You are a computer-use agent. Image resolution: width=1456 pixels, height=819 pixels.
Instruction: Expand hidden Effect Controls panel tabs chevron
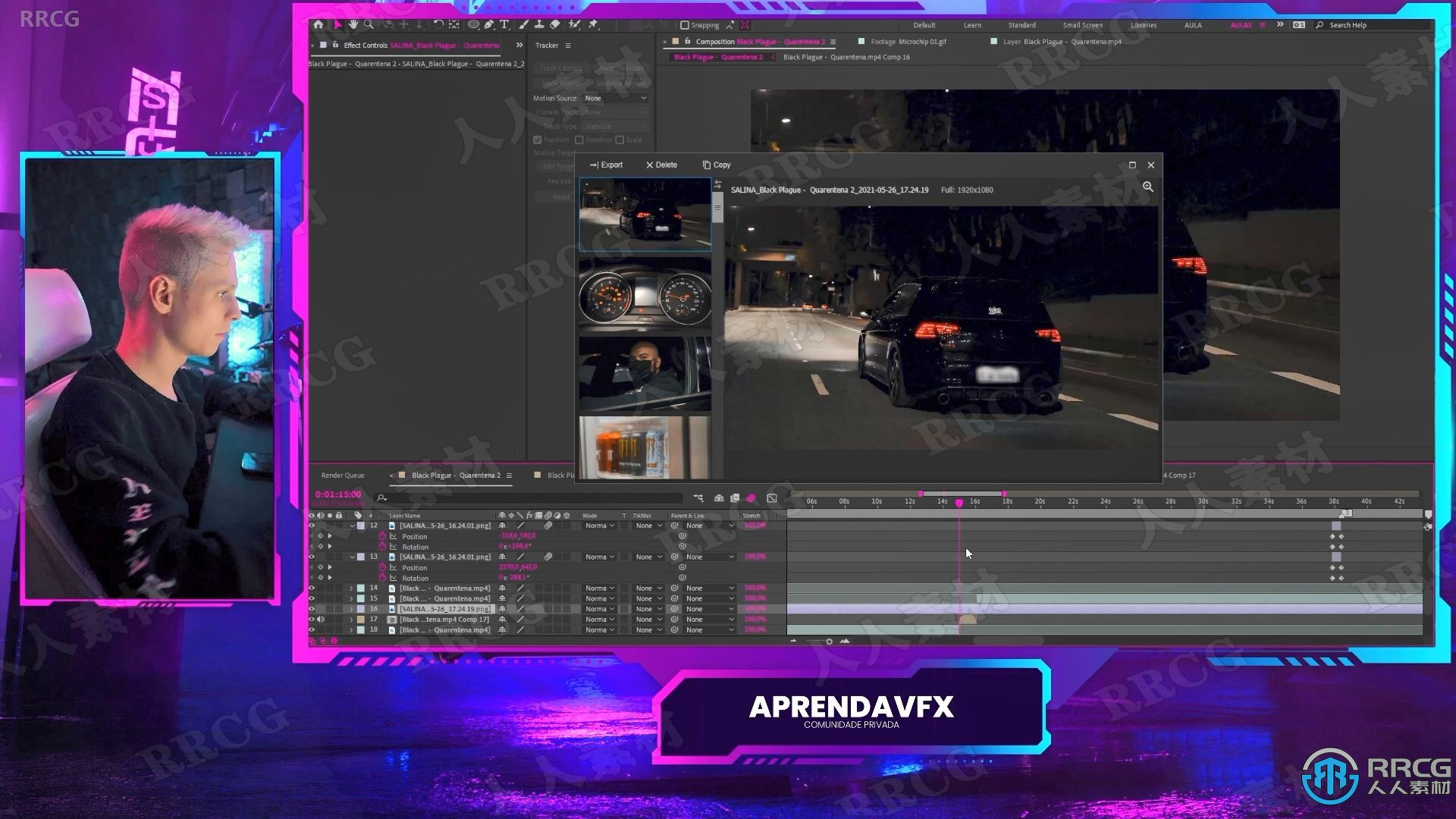(519, 45)
